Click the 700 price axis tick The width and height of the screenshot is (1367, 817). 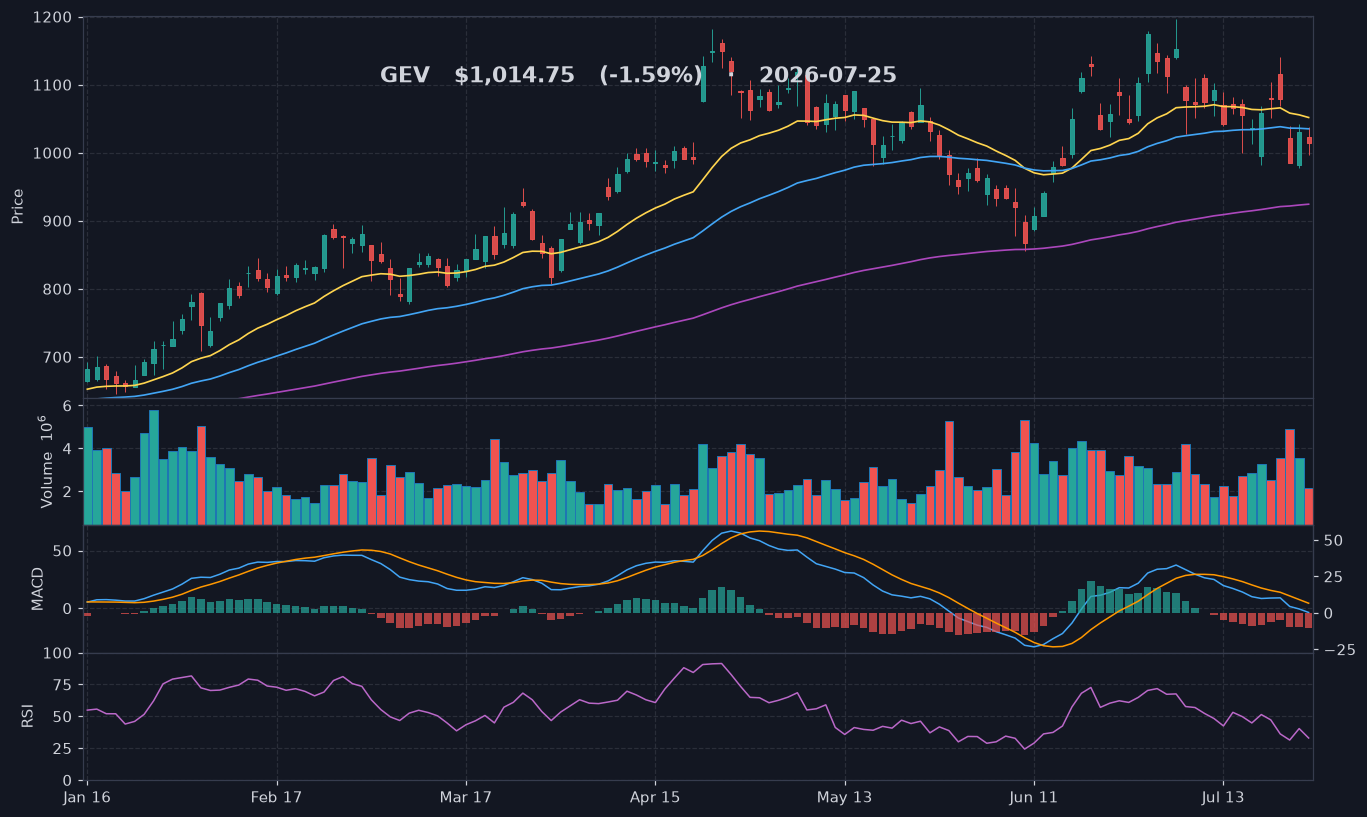pos(56,358)
